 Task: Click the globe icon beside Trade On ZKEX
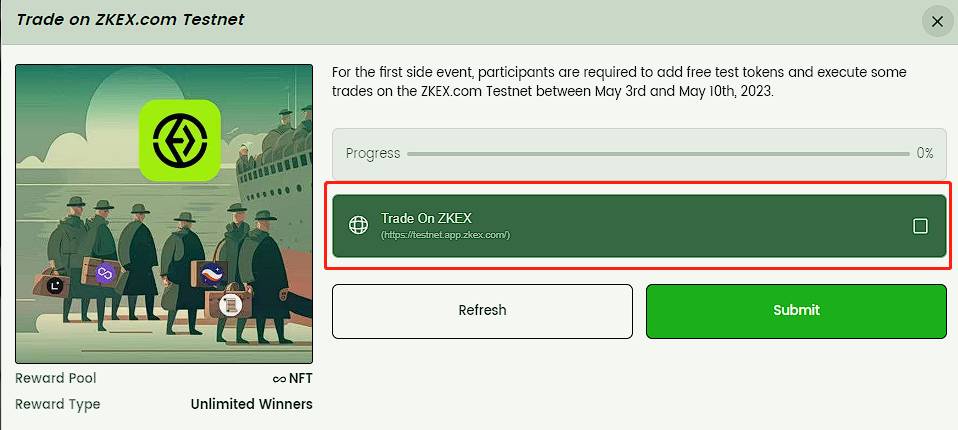[358, 225]
